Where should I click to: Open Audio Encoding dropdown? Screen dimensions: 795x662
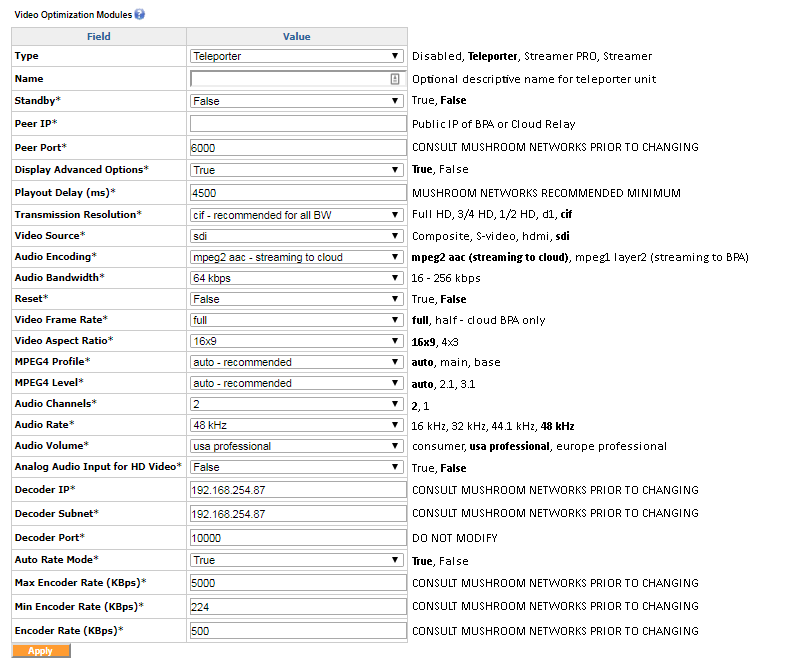coord(297,257)
